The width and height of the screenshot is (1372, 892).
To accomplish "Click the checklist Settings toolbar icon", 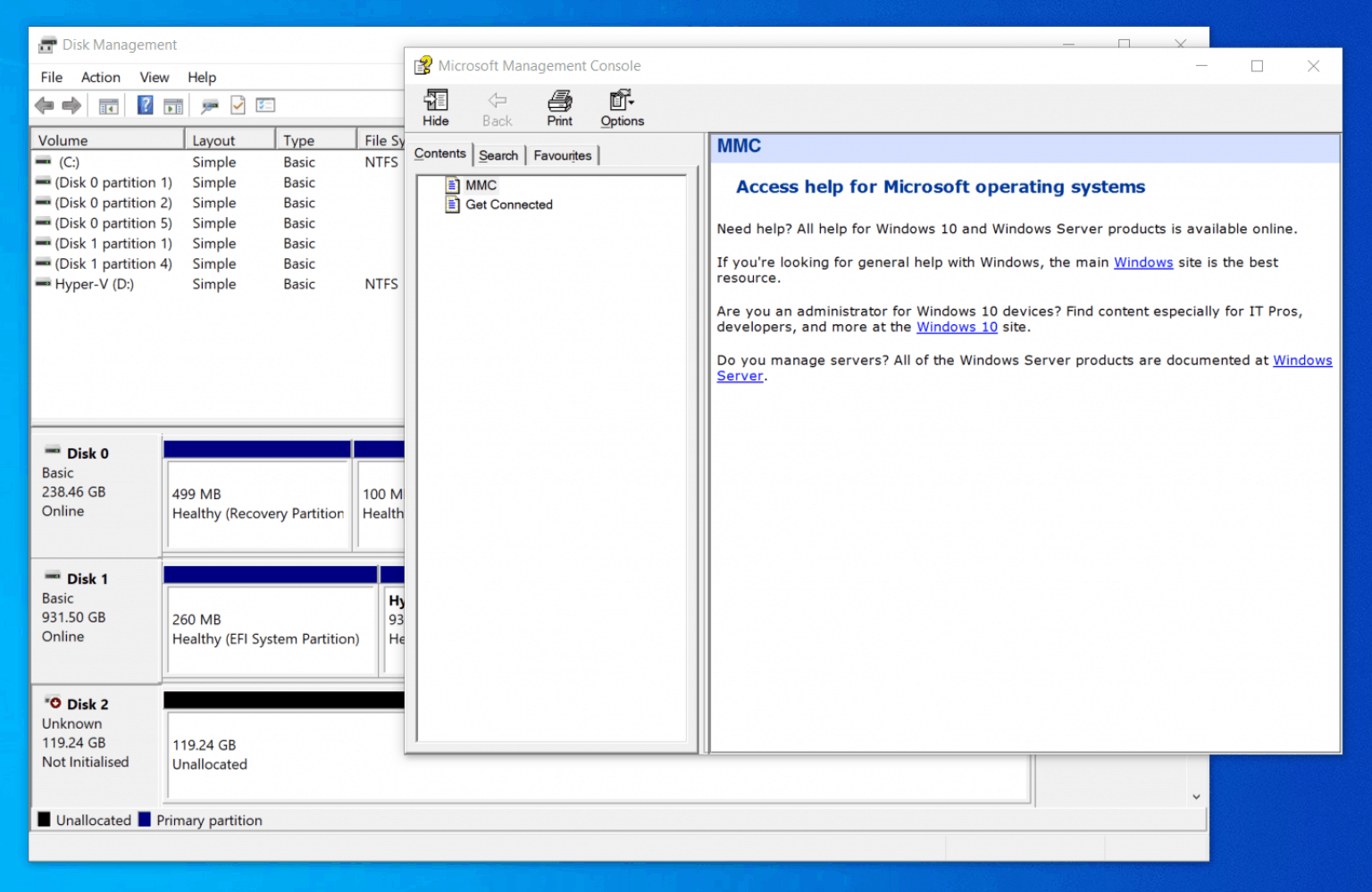I will pyautogui.click(x=265, y=105).
